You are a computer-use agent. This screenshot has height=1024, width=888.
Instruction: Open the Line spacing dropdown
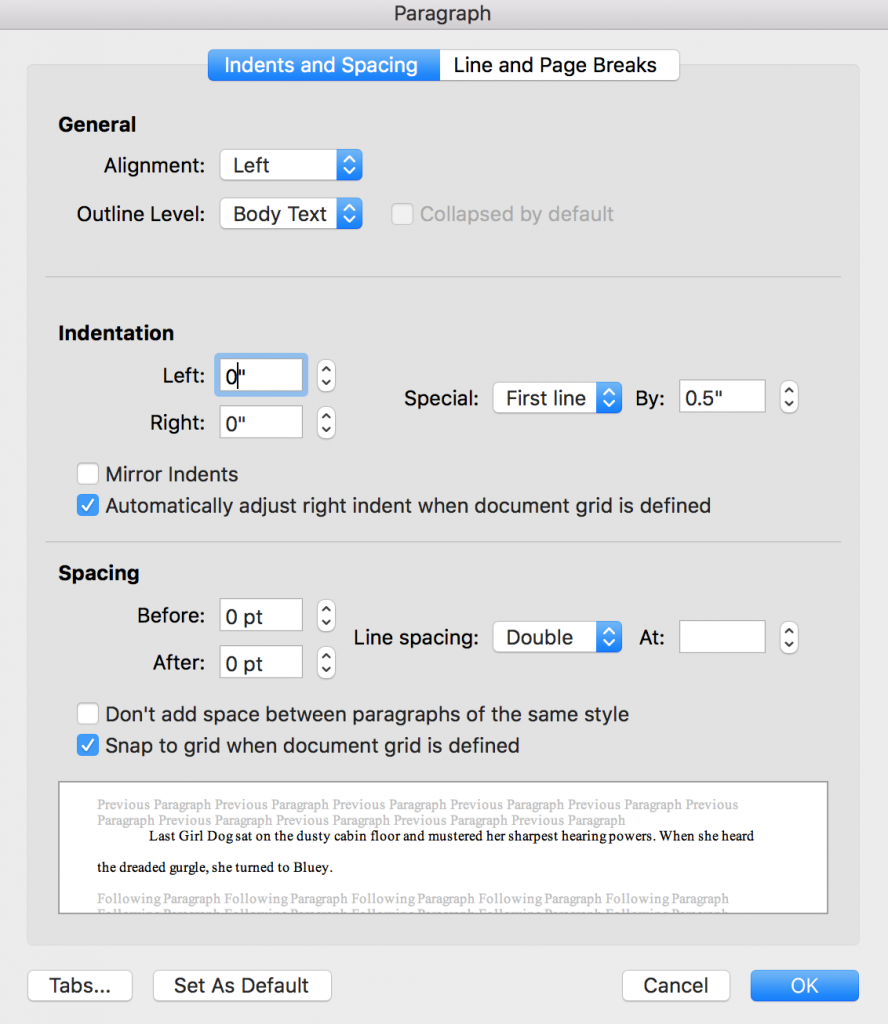pos(556,637)
